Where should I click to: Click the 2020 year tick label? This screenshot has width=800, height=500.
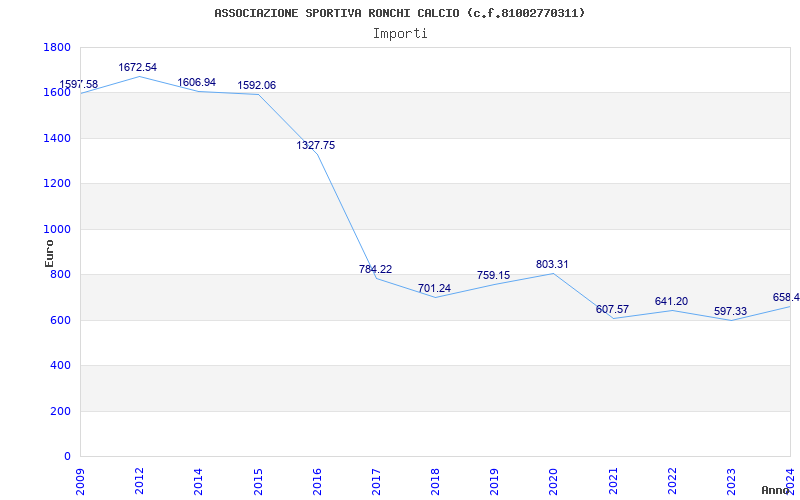coord(554,481)
